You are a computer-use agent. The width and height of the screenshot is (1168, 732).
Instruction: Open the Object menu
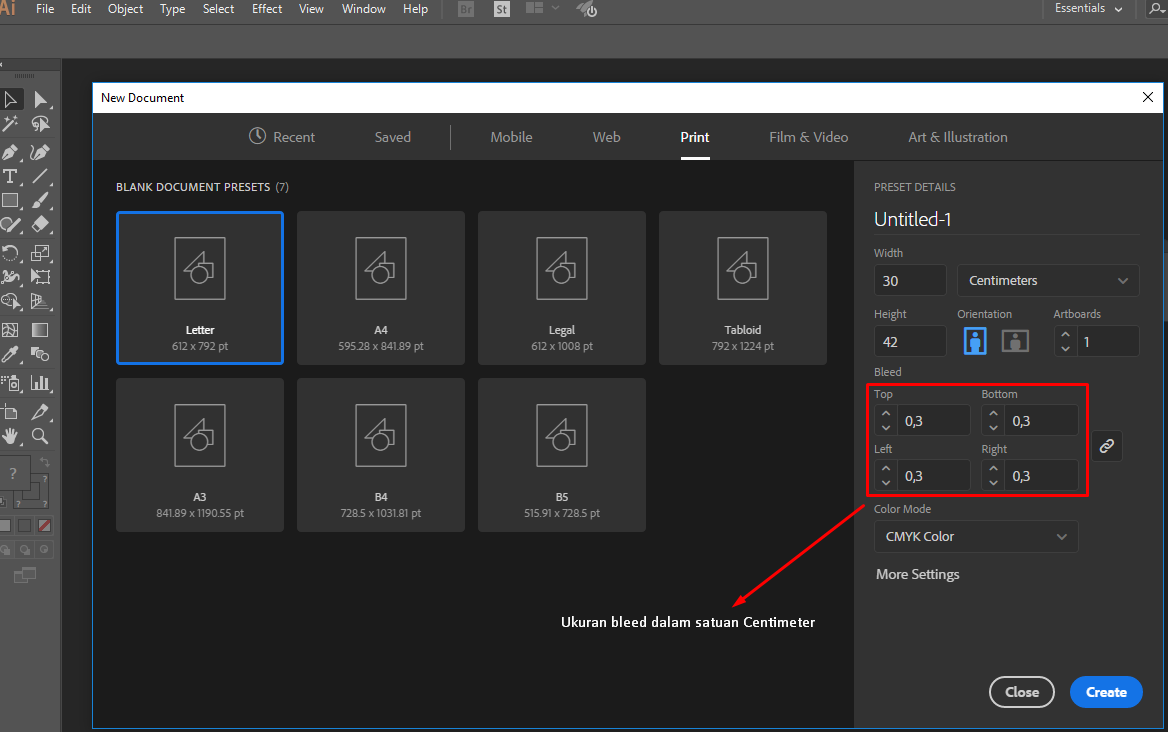pos(125,9)
